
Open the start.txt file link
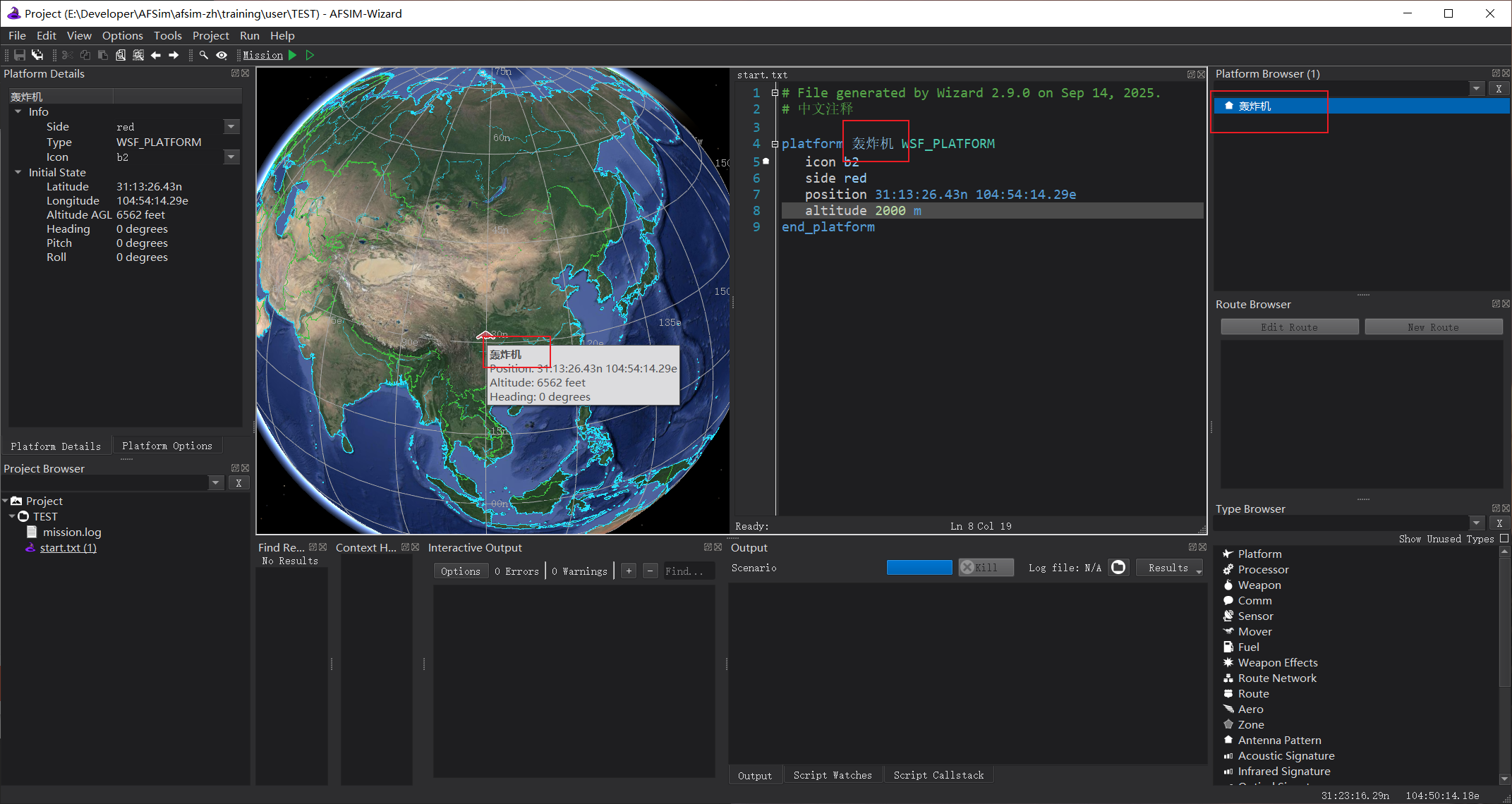[x=68, y=548]
